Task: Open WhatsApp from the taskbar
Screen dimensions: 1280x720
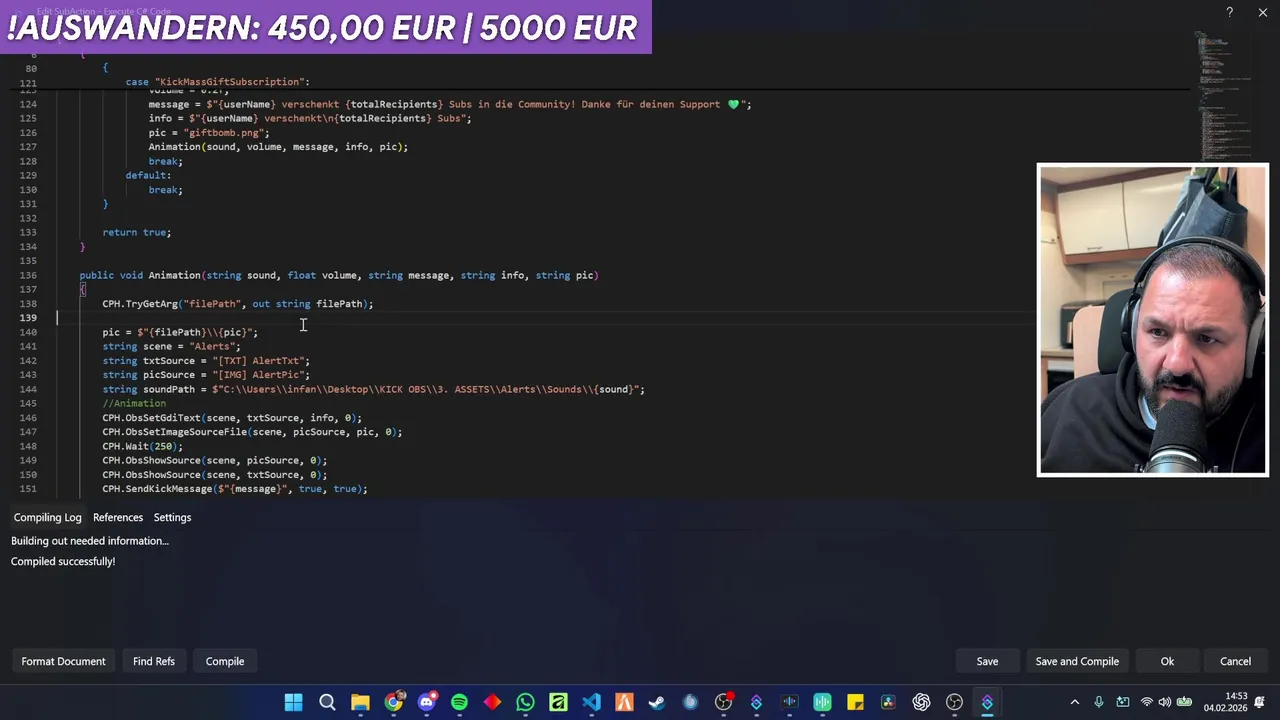Action: point(525,702)
